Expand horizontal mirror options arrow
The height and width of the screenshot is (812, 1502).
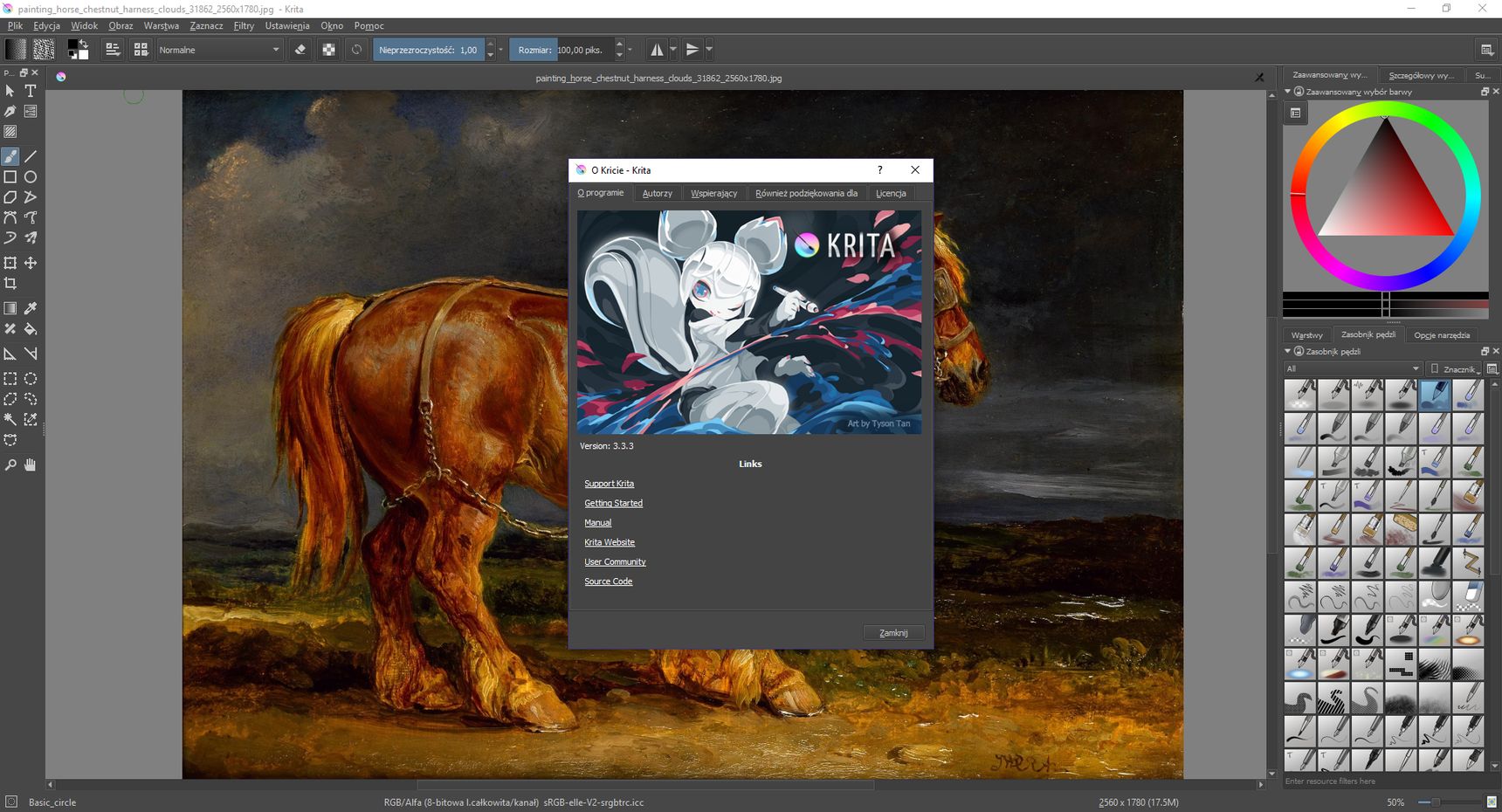tap(673, 50)
